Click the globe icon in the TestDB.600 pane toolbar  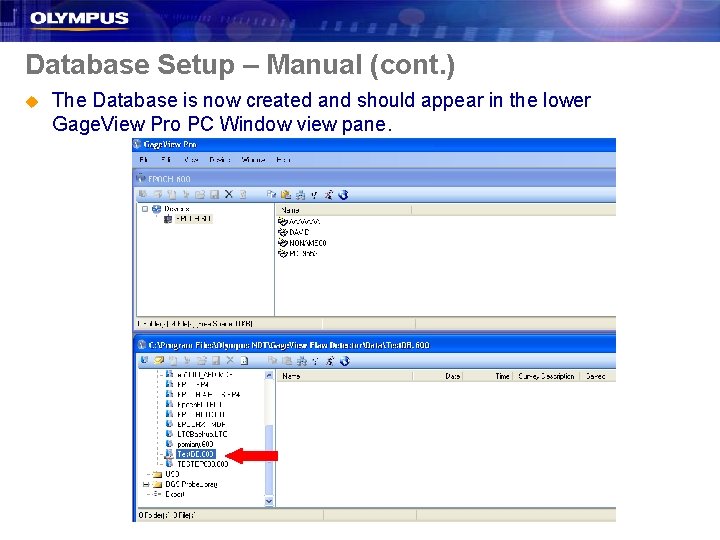tap(345, 361)
